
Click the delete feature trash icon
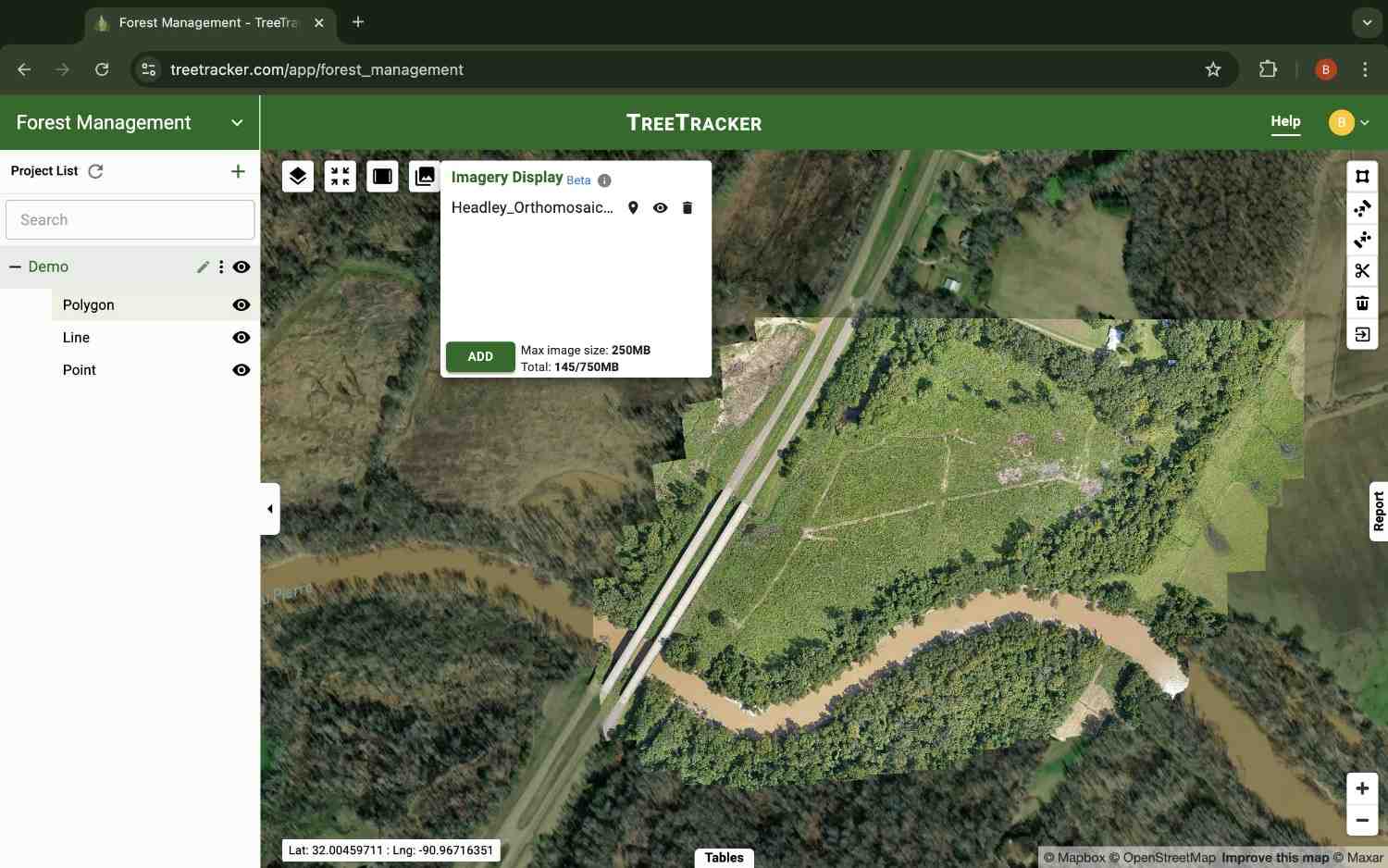(x=1362, y=303)
